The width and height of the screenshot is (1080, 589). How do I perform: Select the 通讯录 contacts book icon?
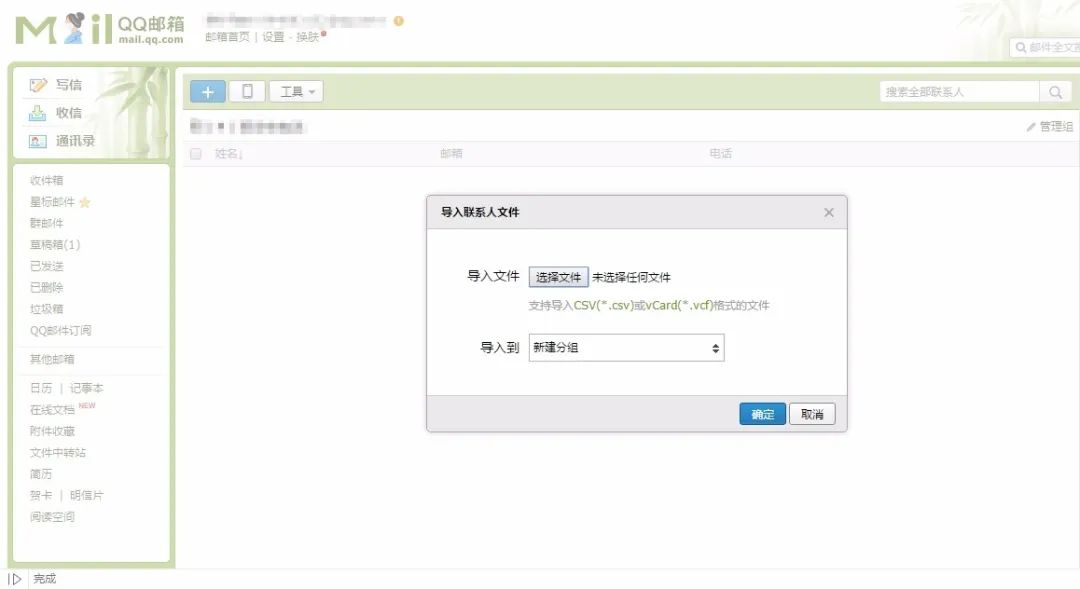[x=36, y=140]
